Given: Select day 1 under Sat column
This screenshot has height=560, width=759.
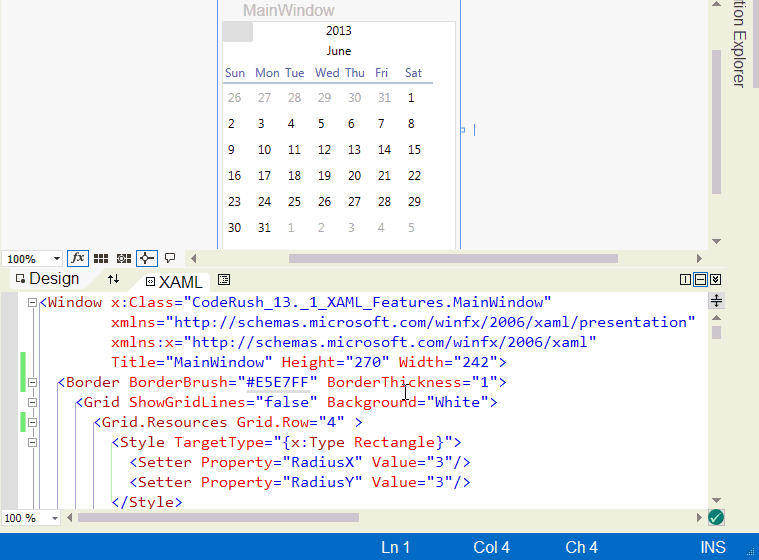Looking at the screenshot, I should [x=411, y=98].
